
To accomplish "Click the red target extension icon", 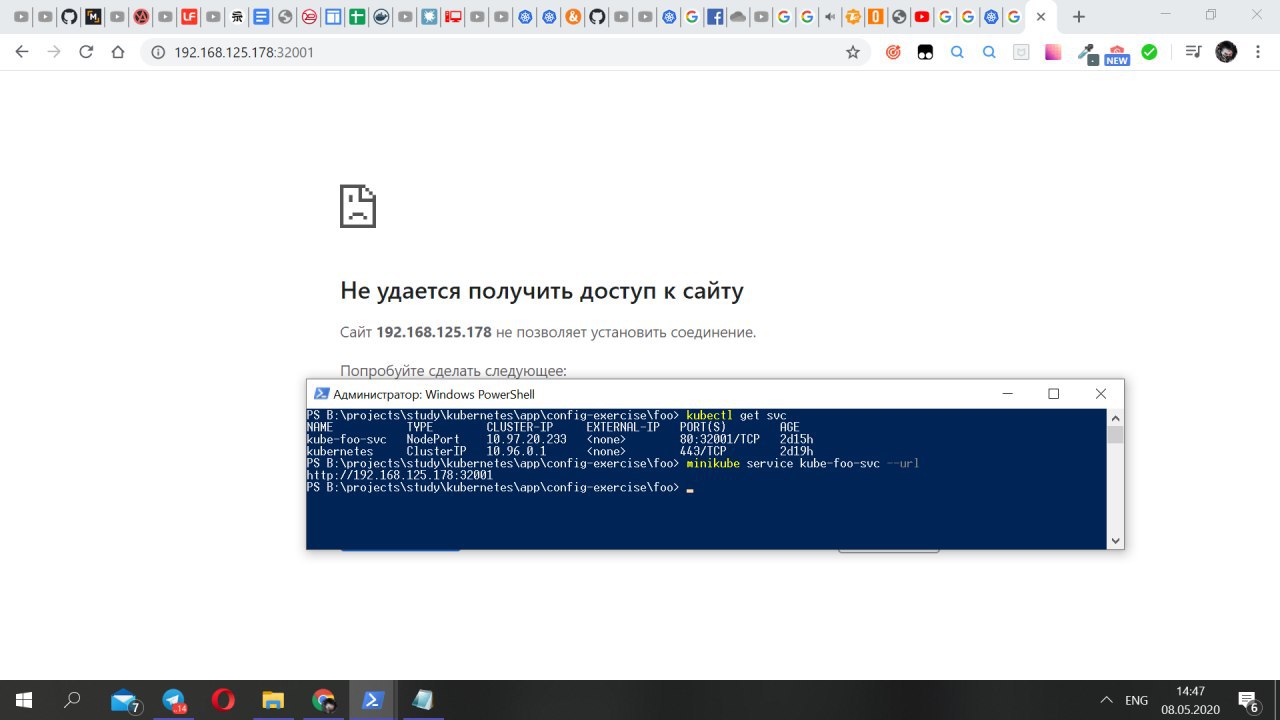I will pos(894,52).
